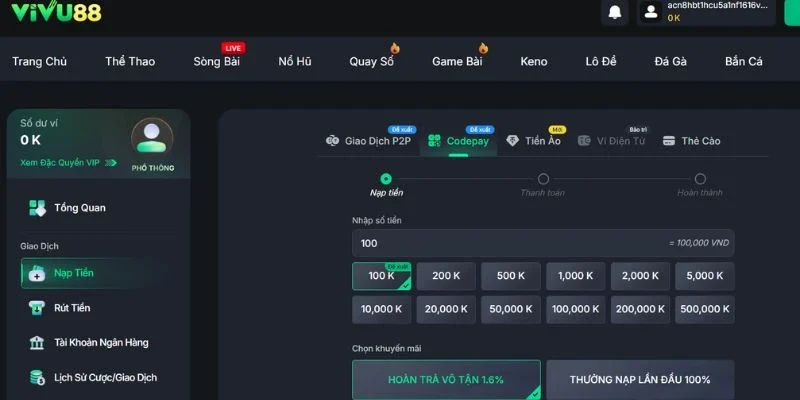This screenshot has width=800, height=400.
Task: Open the user account avatar icon
Action: [651, 12]
